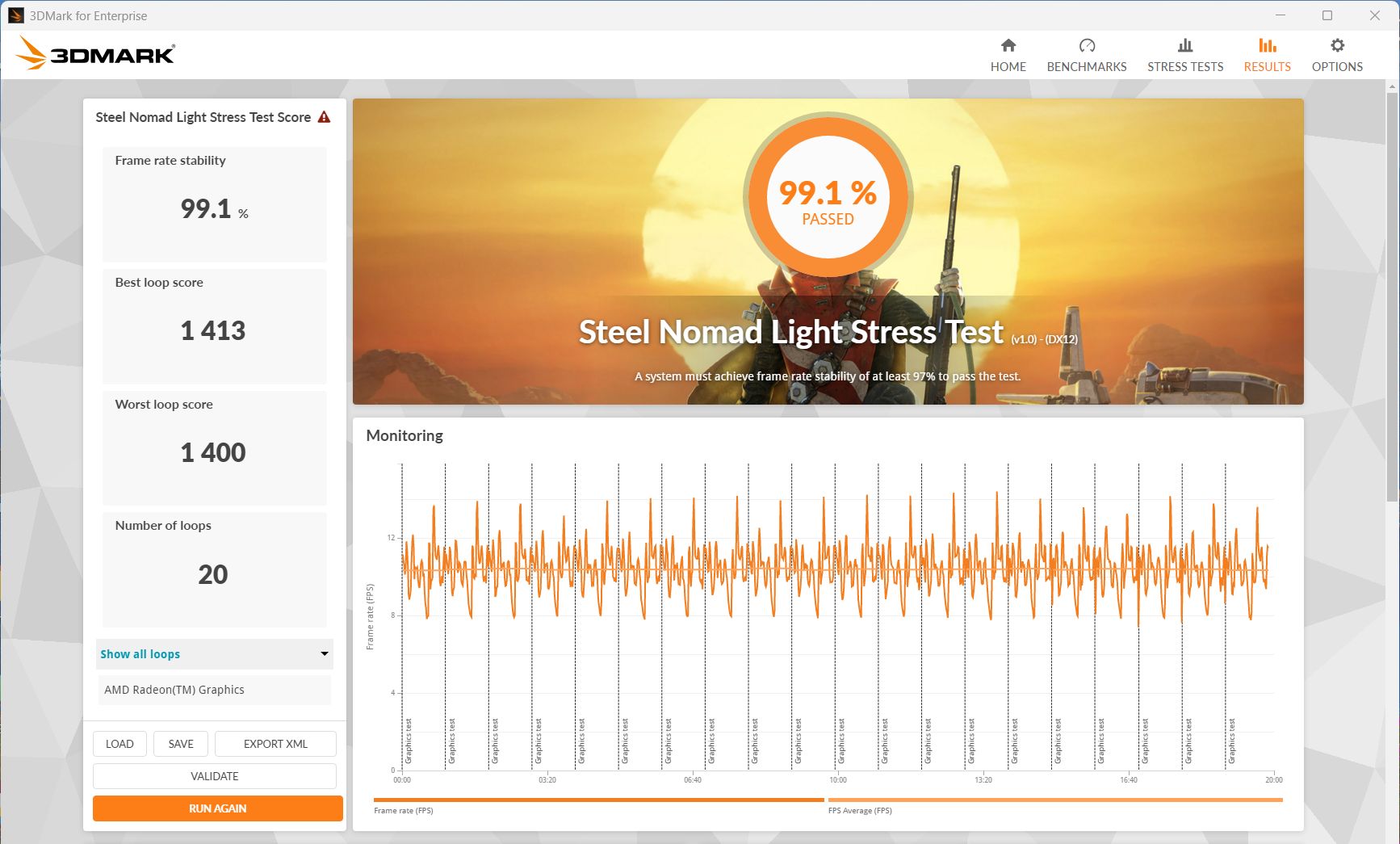Click the Stress Tests bar chart icon
Screen dimensions: 1400x844
pos(1184,45)
